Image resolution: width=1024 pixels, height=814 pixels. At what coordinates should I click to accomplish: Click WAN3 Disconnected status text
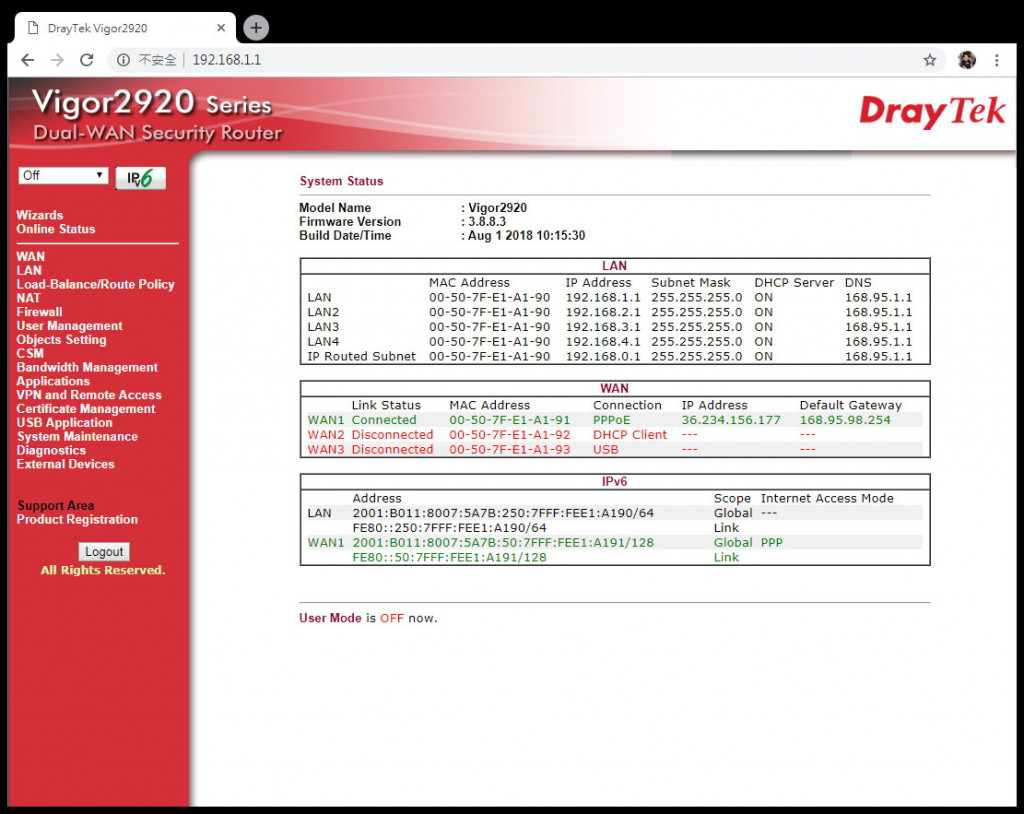click(392, 449)
